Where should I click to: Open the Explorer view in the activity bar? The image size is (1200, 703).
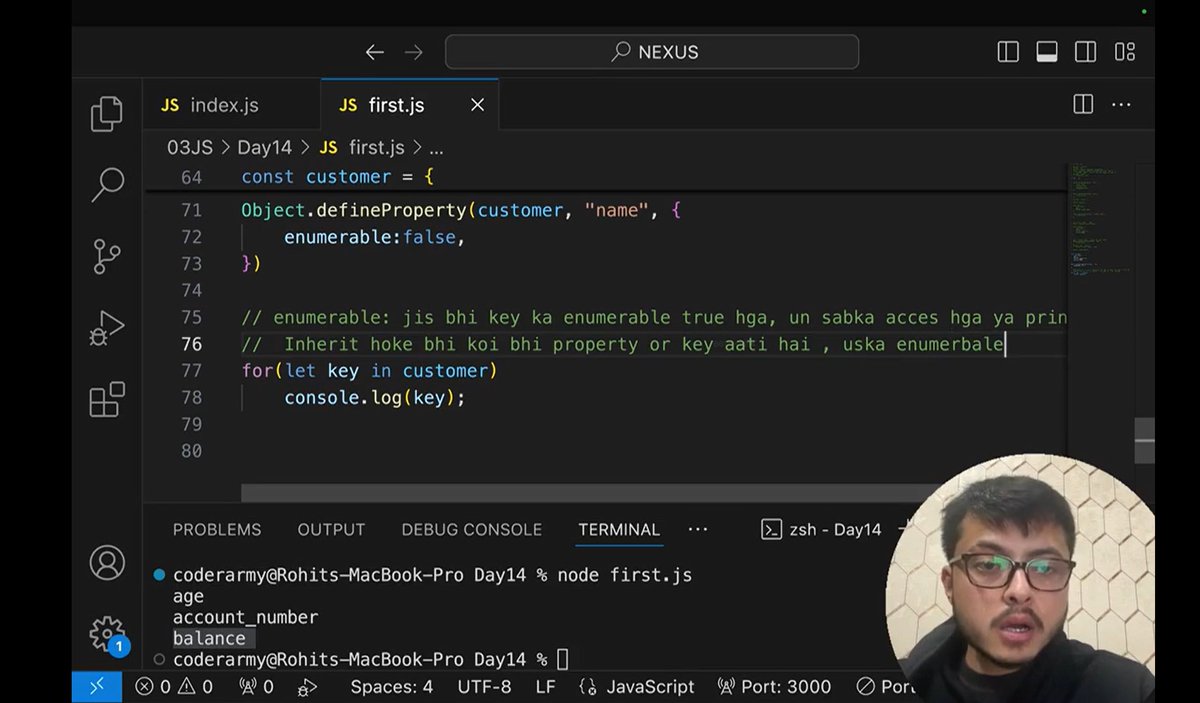click(107, 112)
